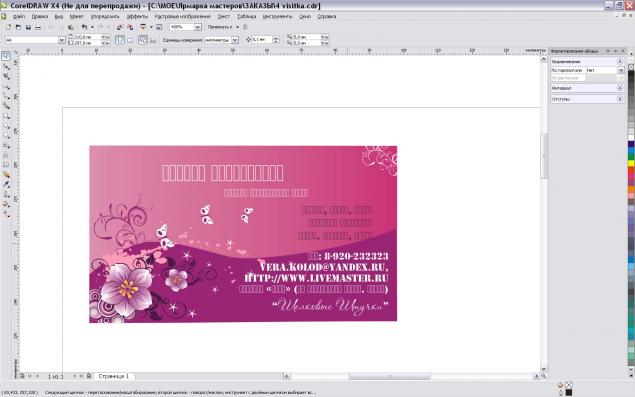Open the Таблица menu

(x=246, y=17)
